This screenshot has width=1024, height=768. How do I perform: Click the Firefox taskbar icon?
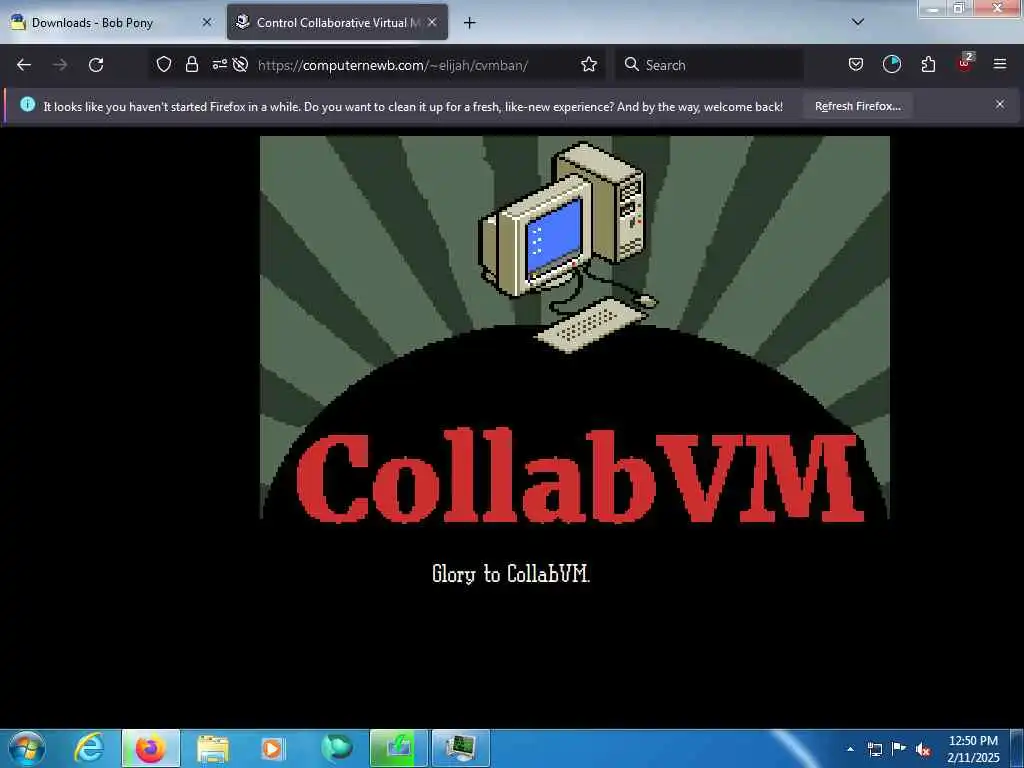point(151,748)
